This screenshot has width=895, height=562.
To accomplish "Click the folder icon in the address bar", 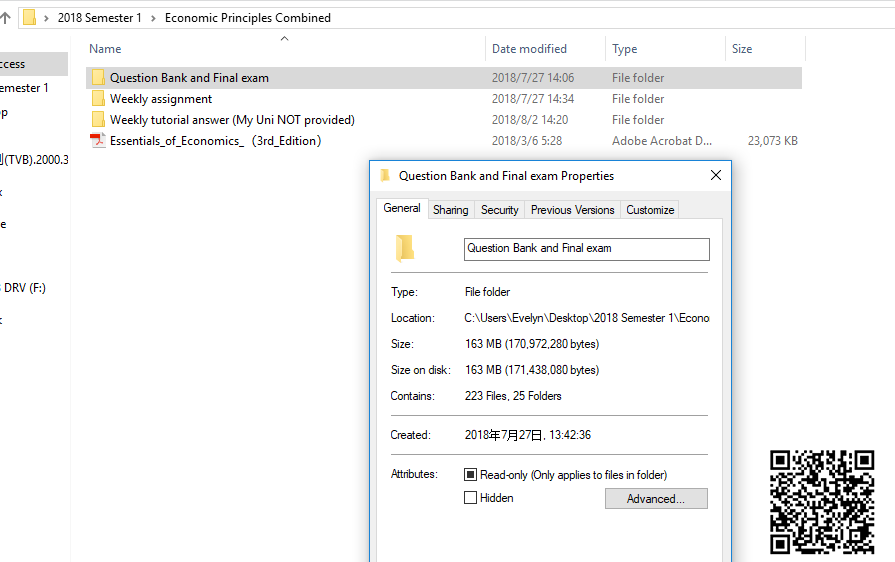I will (x=30, y=18).
